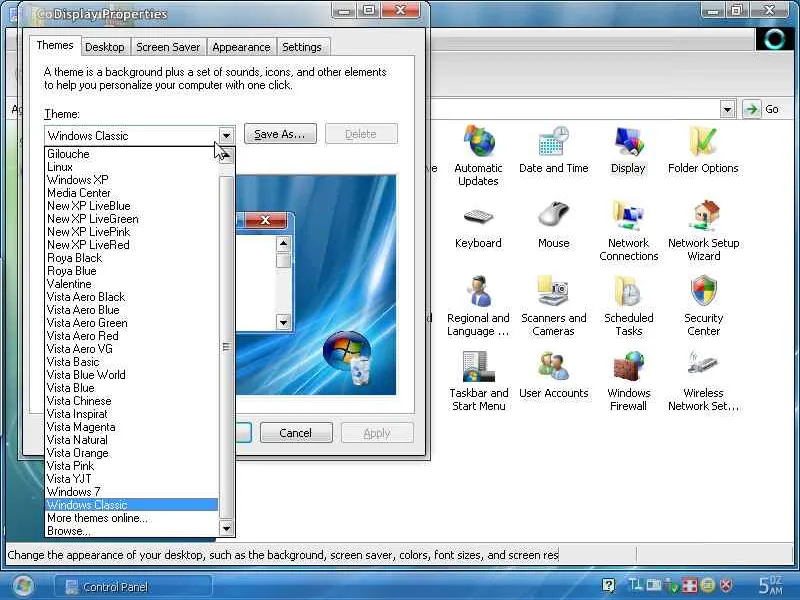This screenshot has width=800, height=600.
Task: Select Vista Basic theme
Action: 132,362
